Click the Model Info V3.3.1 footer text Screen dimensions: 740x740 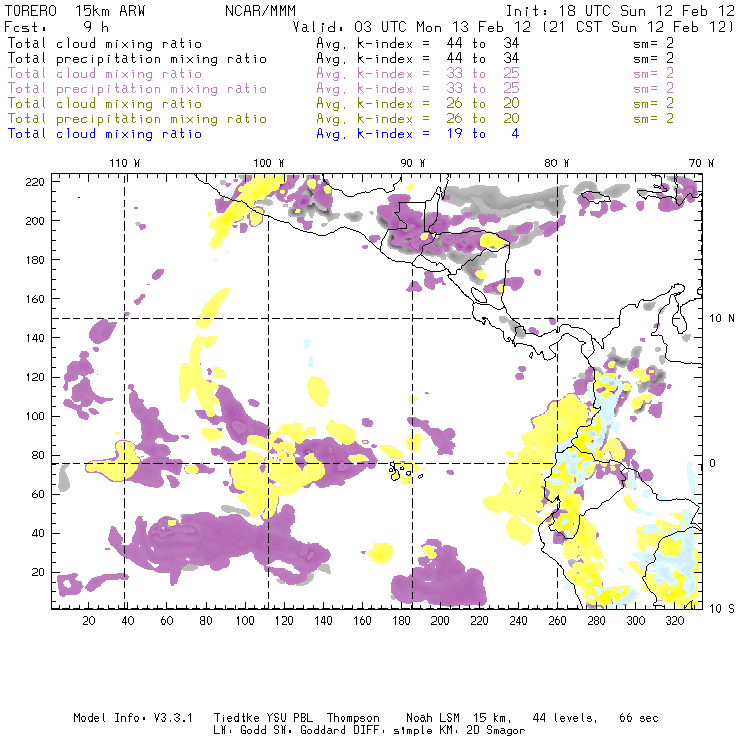133,718
